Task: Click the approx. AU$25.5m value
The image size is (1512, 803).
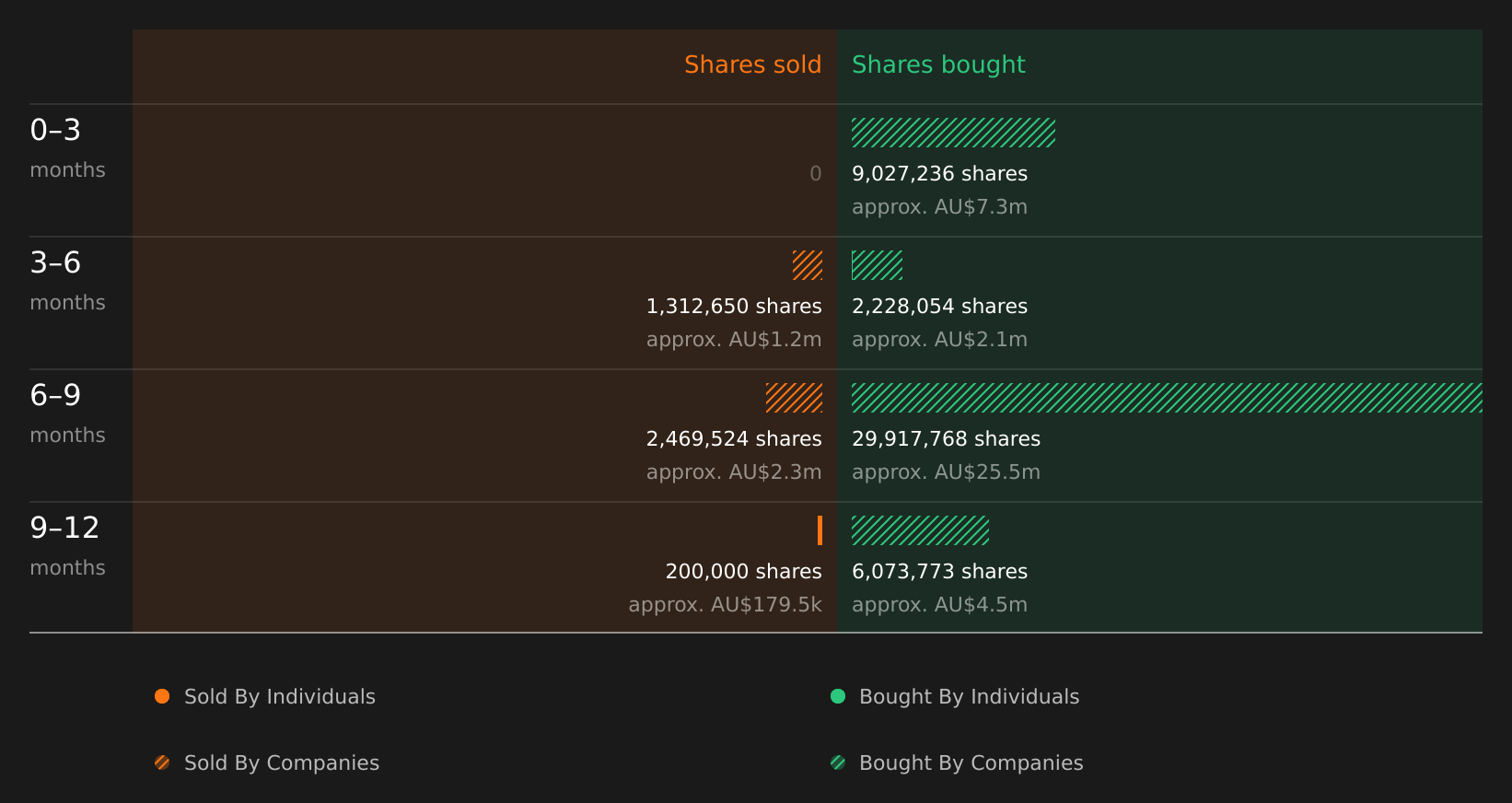Action: click(946, 472)
